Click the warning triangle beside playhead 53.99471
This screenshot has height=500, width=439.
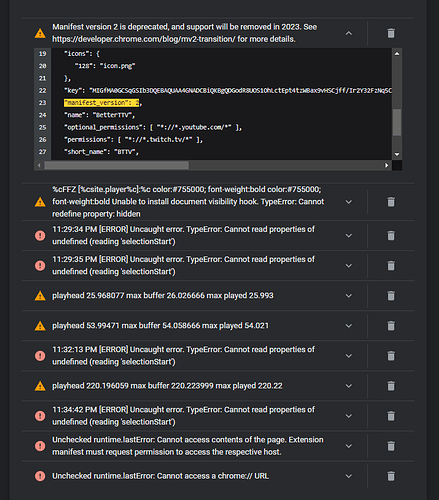[x=40, y=326]
